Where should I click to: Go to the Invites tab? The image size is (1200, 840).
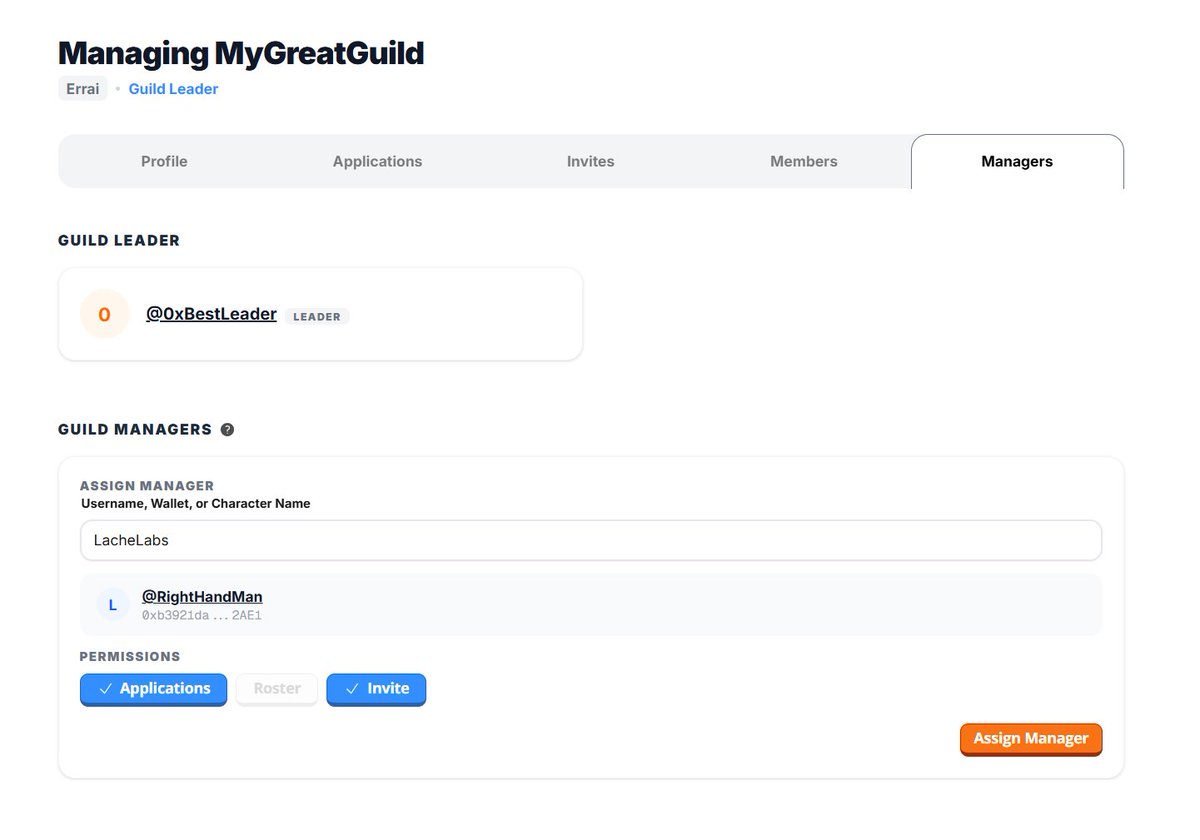click(x=590, y=161)
